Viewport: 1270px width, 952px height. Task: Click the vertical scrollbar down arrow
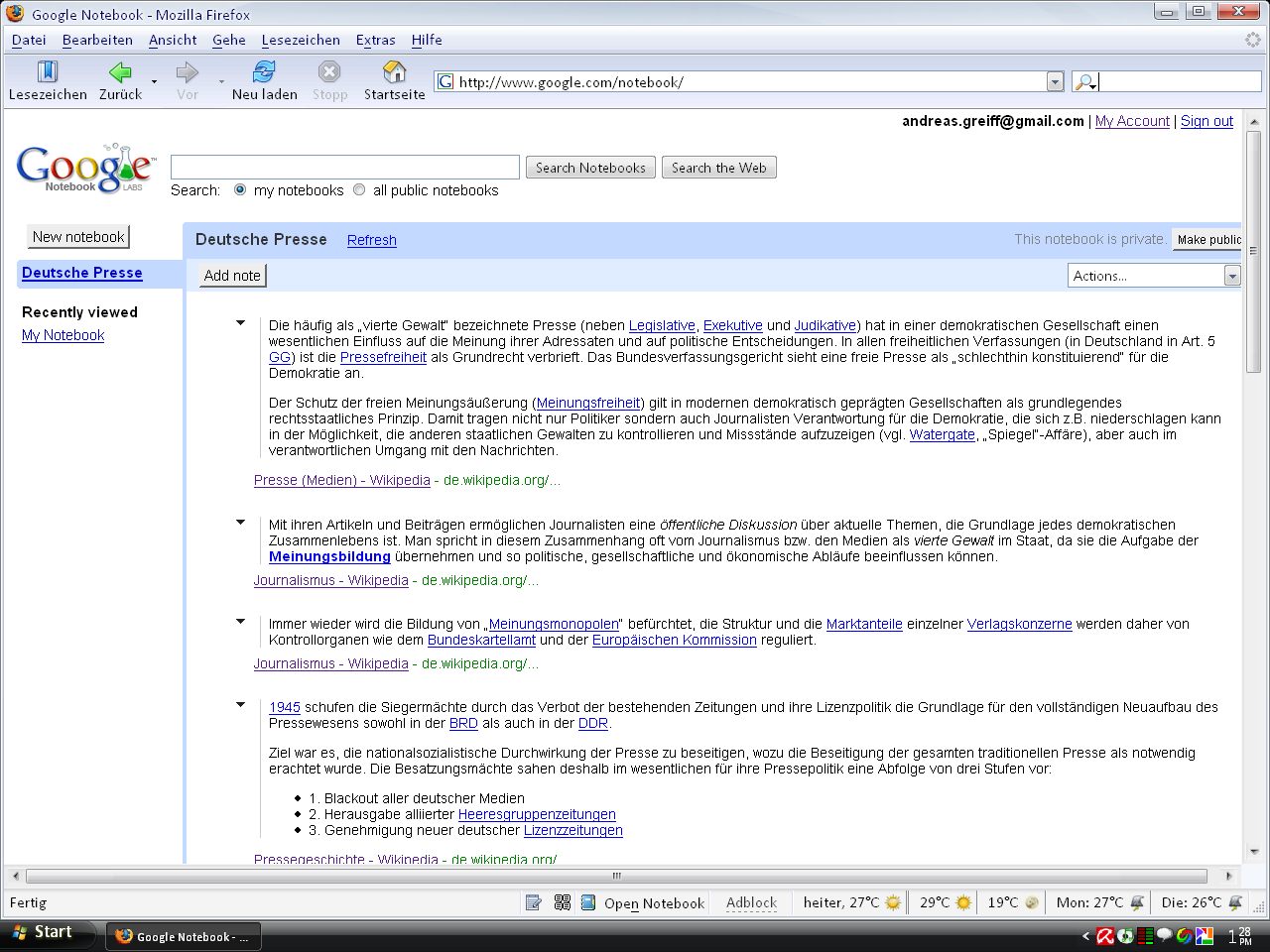pos(1254,851)
